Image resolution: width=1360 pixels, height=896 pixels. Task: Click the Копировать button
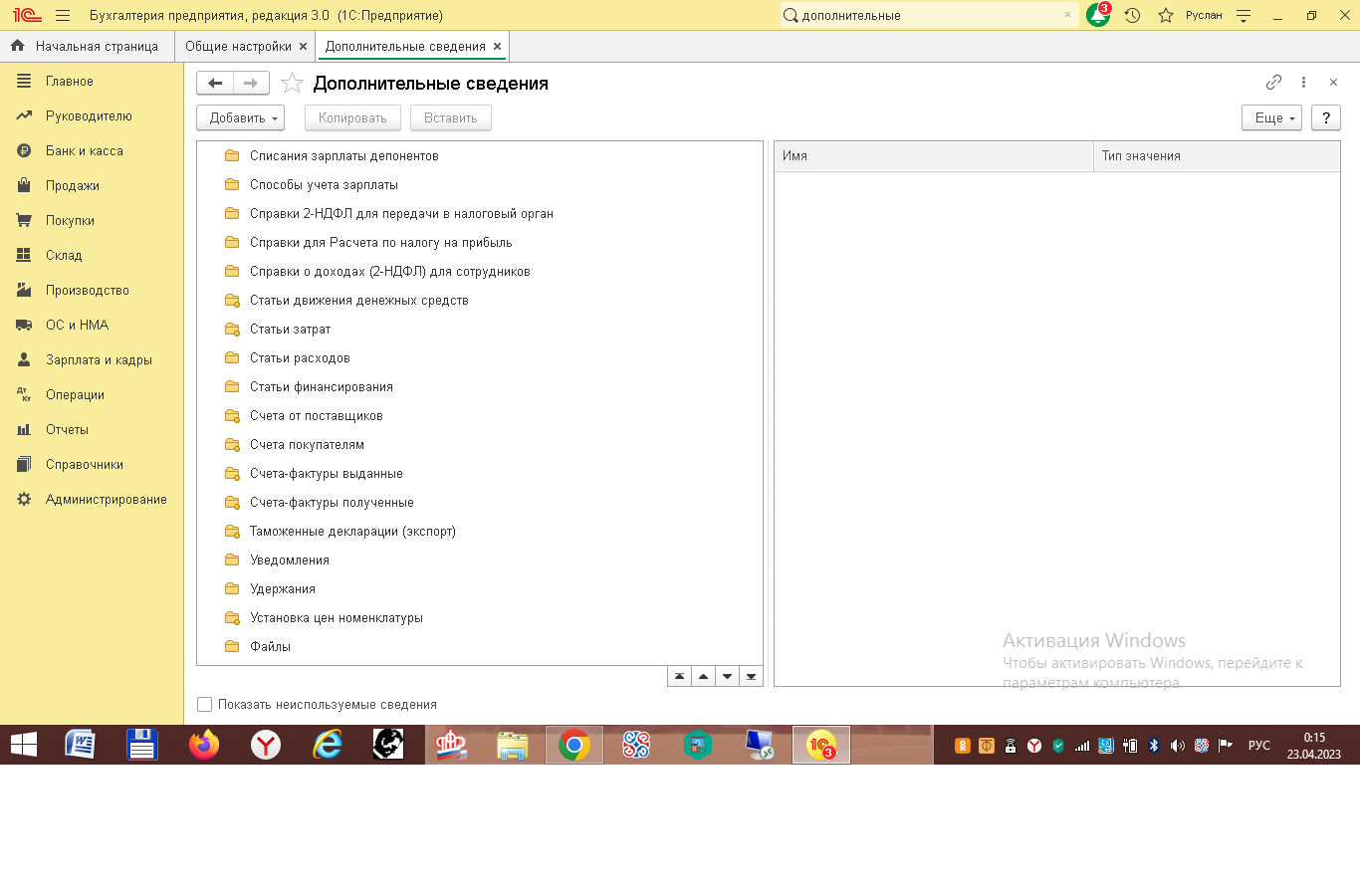click(352, 117)
